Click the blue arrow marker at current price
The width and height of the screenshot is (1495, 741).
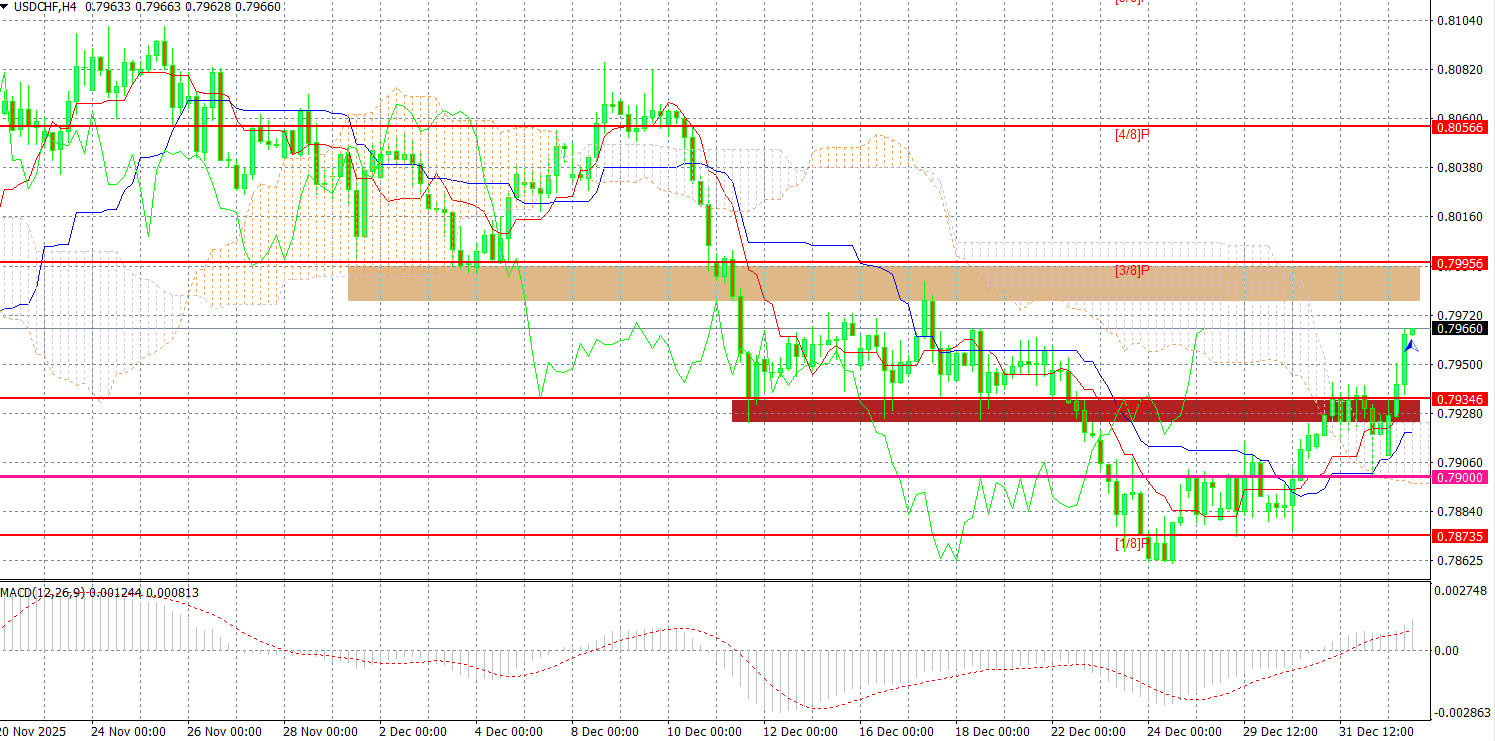click(1411, 345)
